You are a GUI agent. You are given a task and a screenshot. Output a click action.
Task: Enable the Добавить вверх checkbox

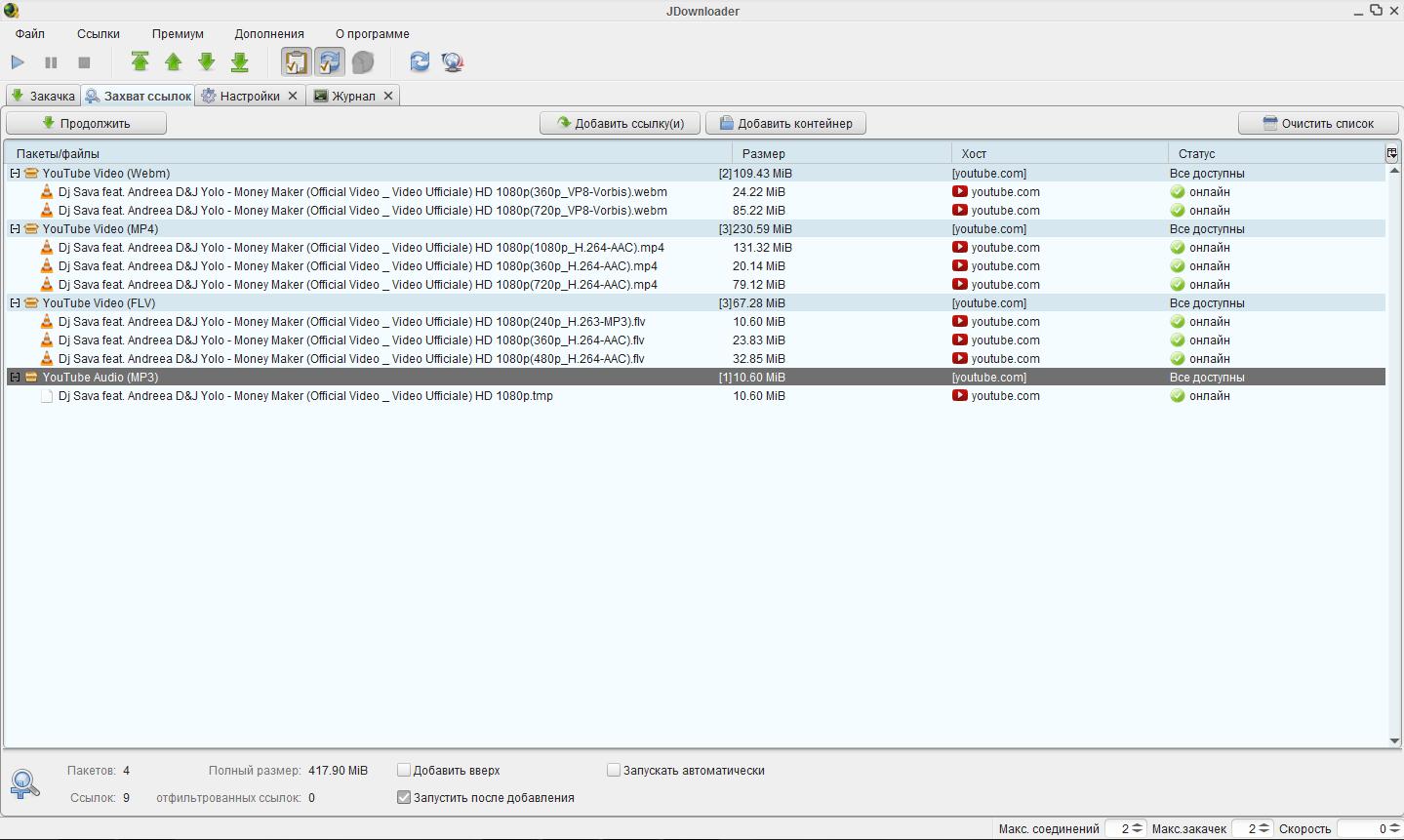click(x=404, y=771)
